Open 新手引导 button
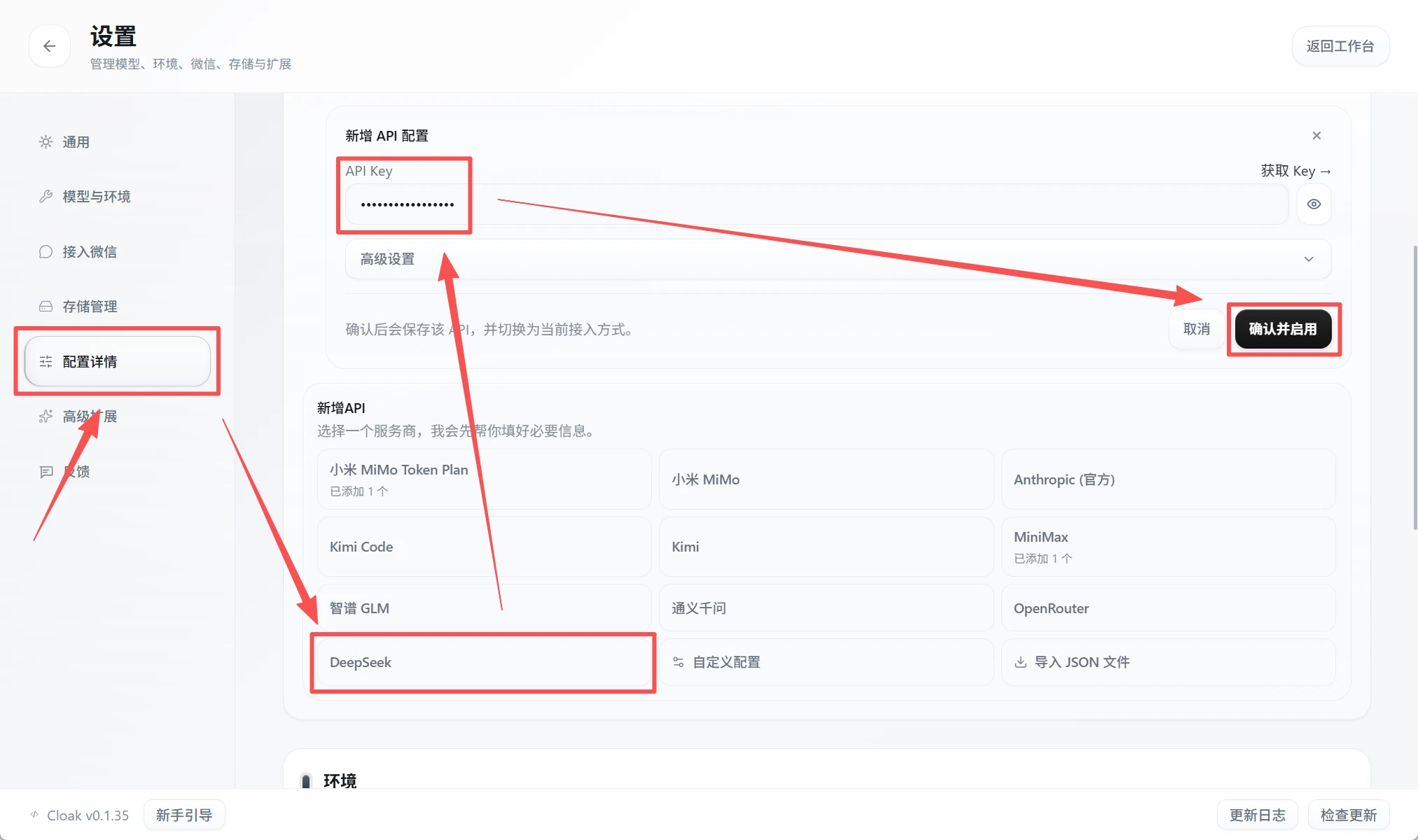 [184, 815]
